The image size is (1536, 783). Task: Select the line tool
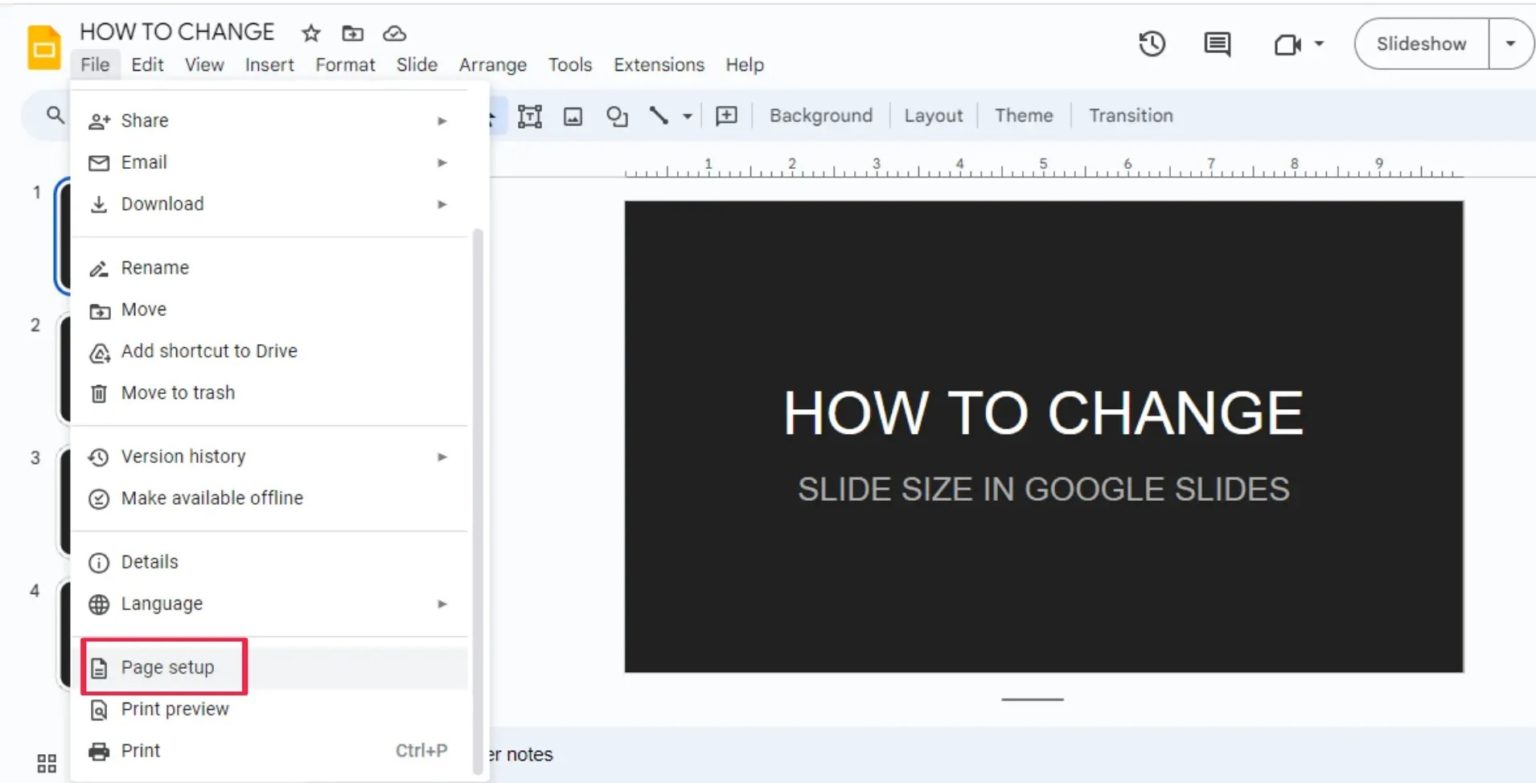pyautogui.click(x=660, y=116)
